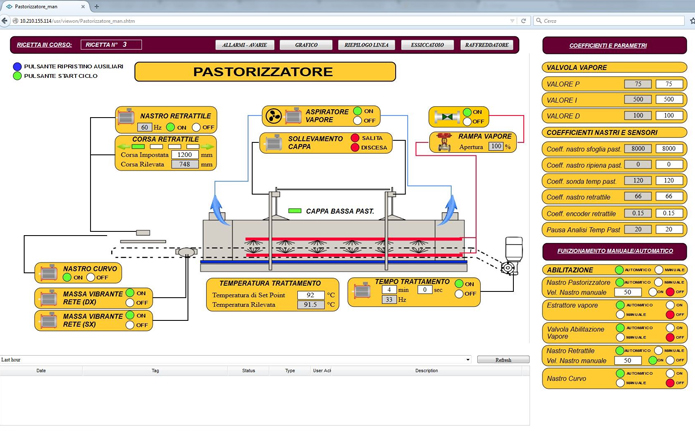Open the Grafico page
695x431 pixels.
point(306,45)
